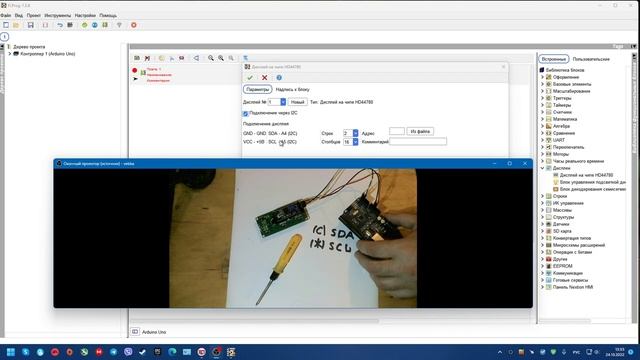Expand the Триггеры library category
This screenshot has height=360, width=640.
click(542, 98)
